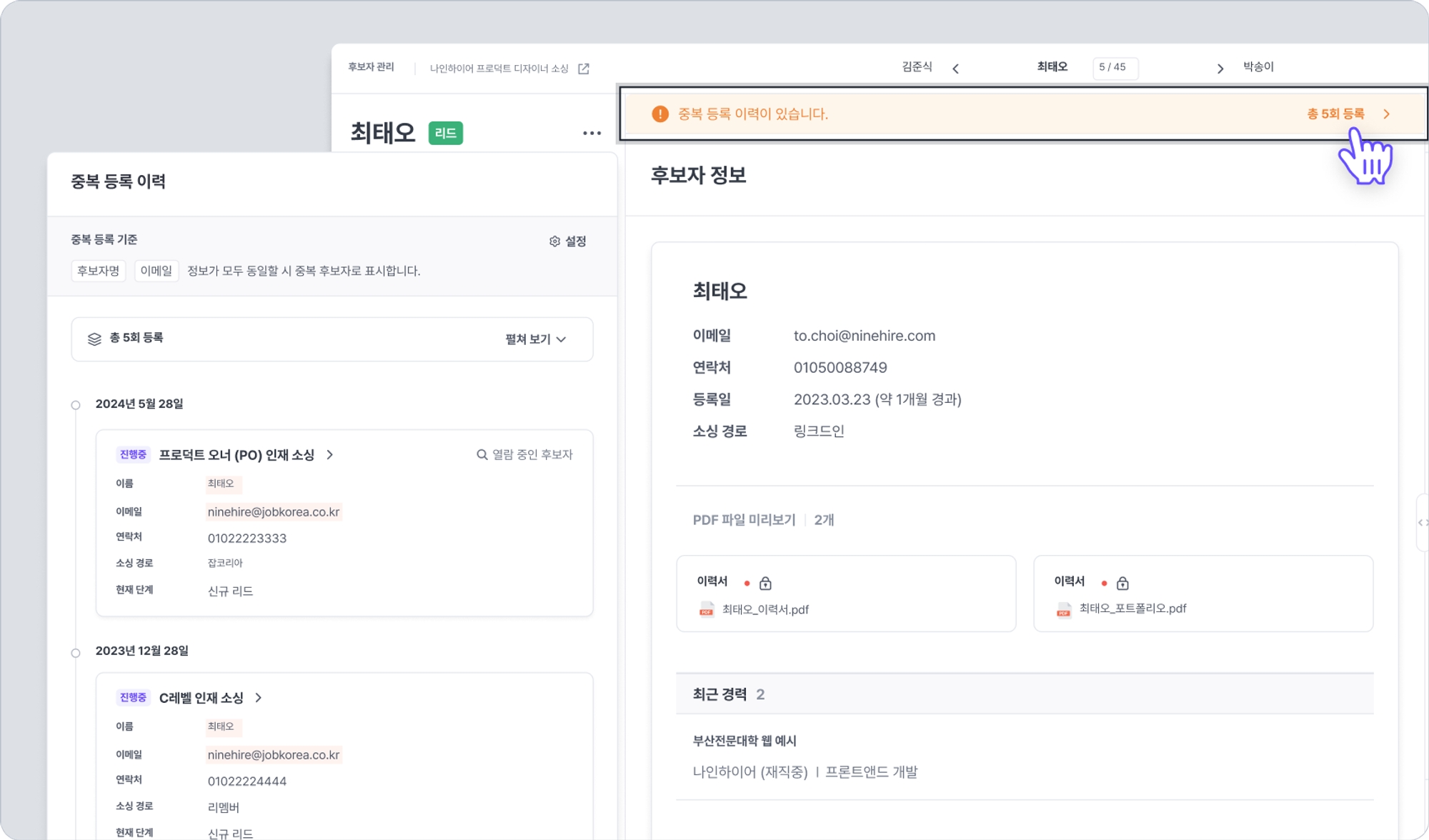Image resolution: width=1429 pixels, height=840 pixels.
Task: Go to next candidate with right arrow
Action: coord(1220,69)
